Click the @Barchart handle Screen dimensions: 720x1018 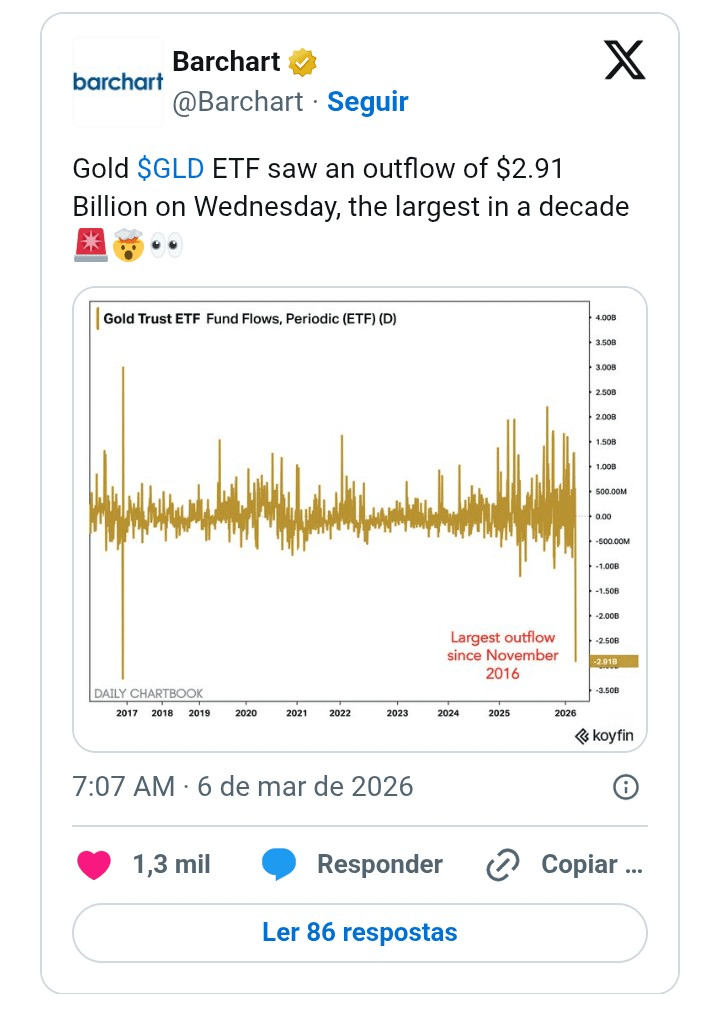click(238, 102)
